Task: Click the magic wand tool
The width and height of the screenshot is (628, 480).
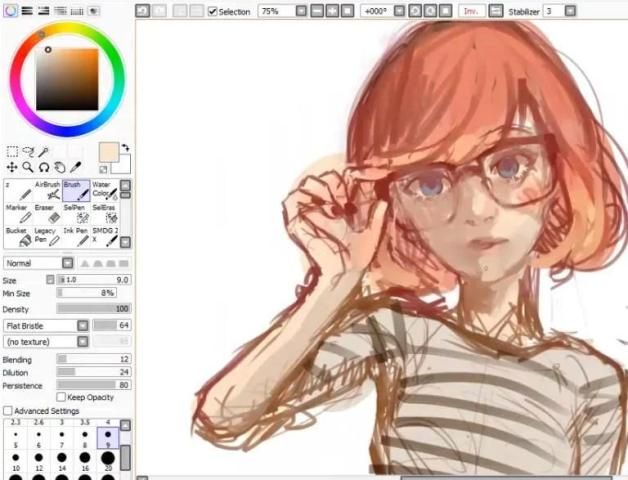Action: tap(43, 152)
